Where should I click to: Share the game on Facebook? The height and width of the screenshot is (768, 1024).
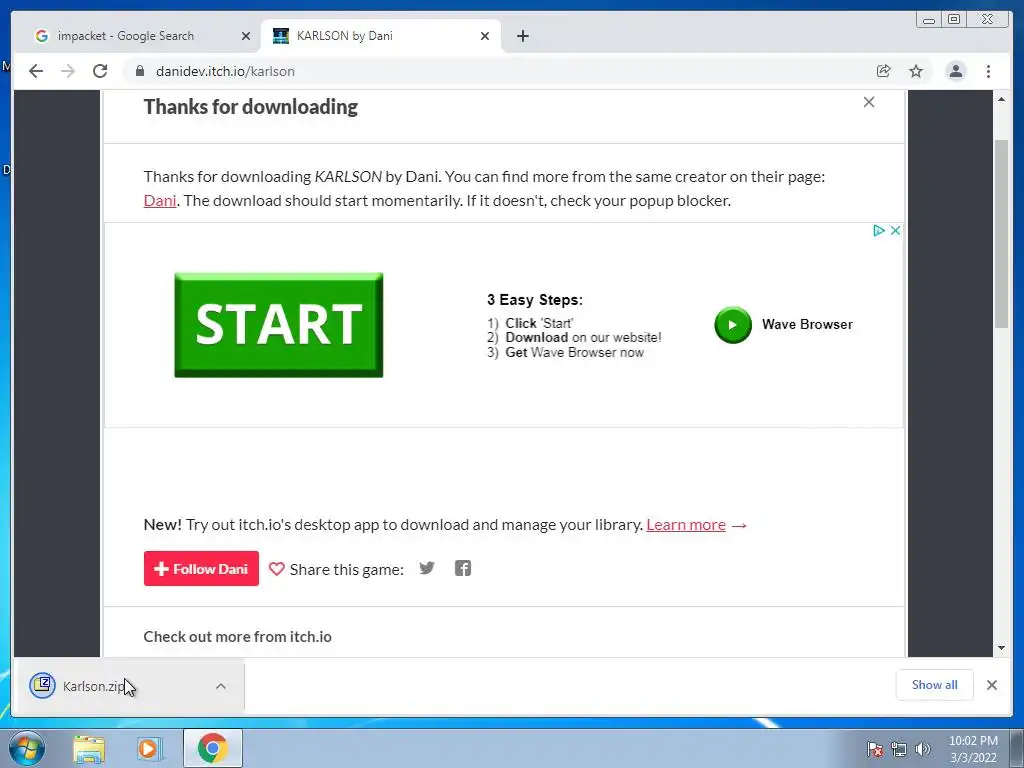(x=463, y=568)
